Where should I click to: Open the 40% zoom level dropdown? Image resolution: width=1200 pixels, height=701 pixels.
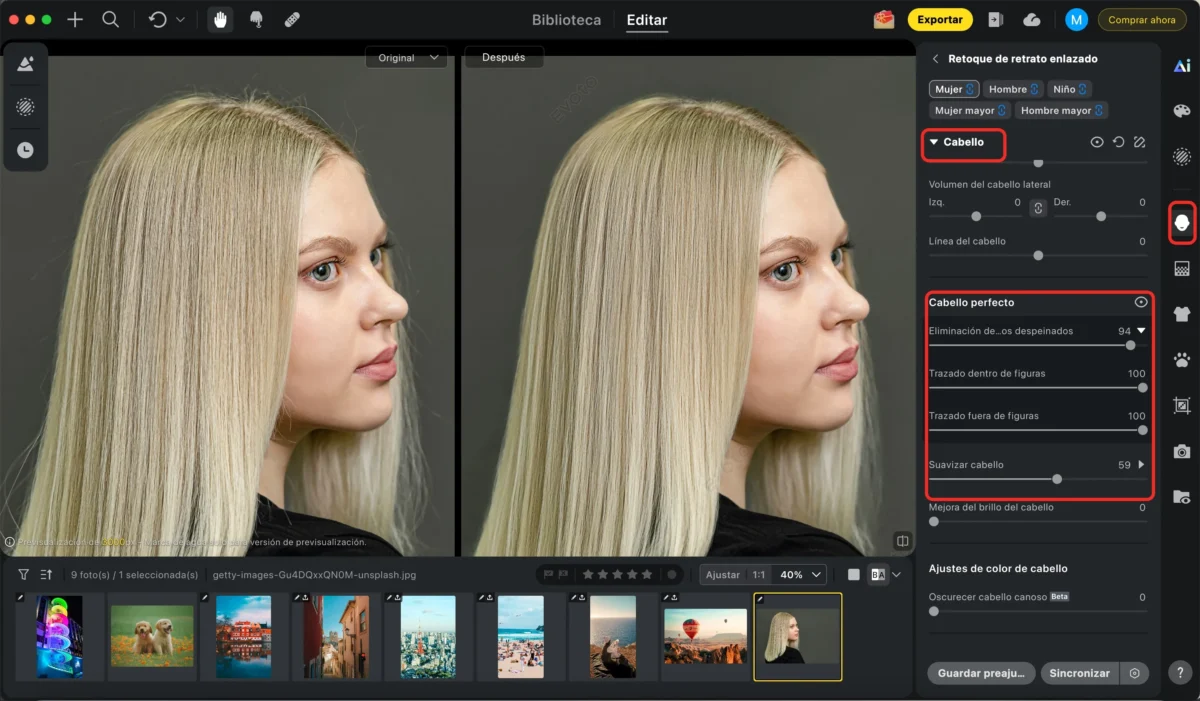(802, 575)
